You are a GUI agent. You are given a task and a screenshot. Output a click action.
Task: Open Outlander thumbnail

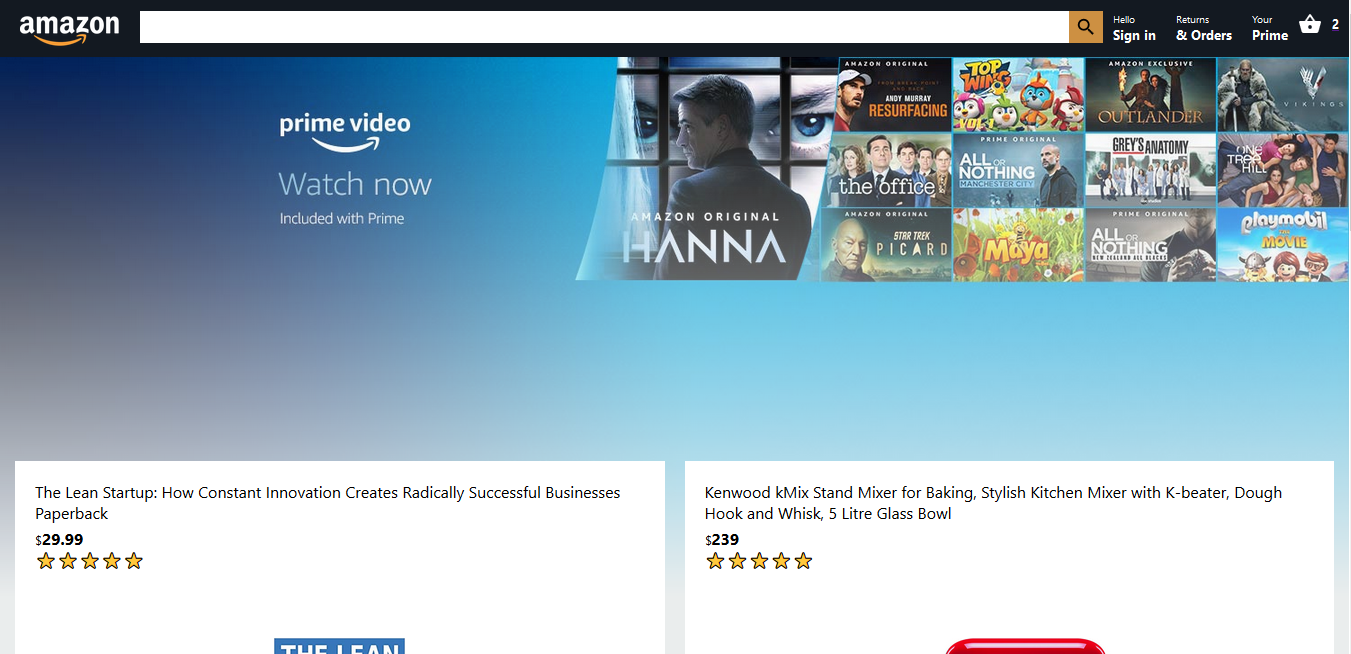pos(1150,95)
